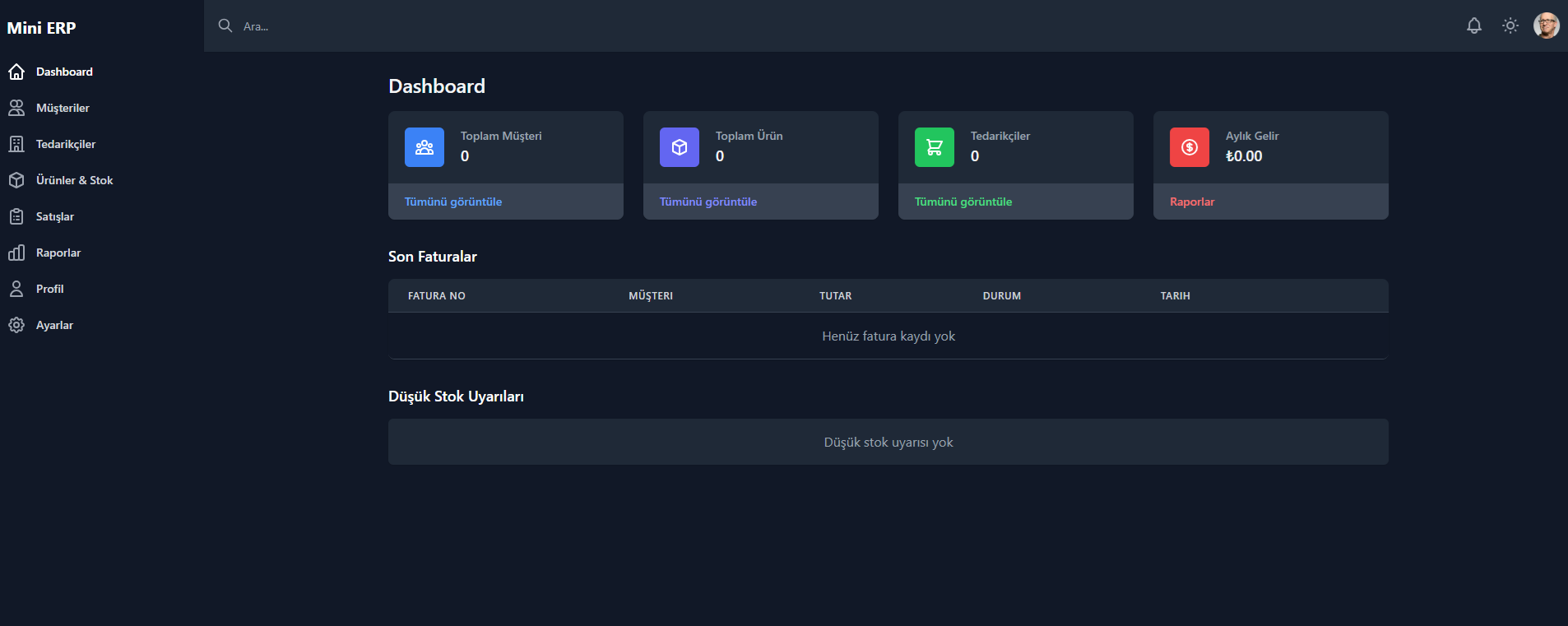Open Dashboard from the sidebar

pos(64,72)
